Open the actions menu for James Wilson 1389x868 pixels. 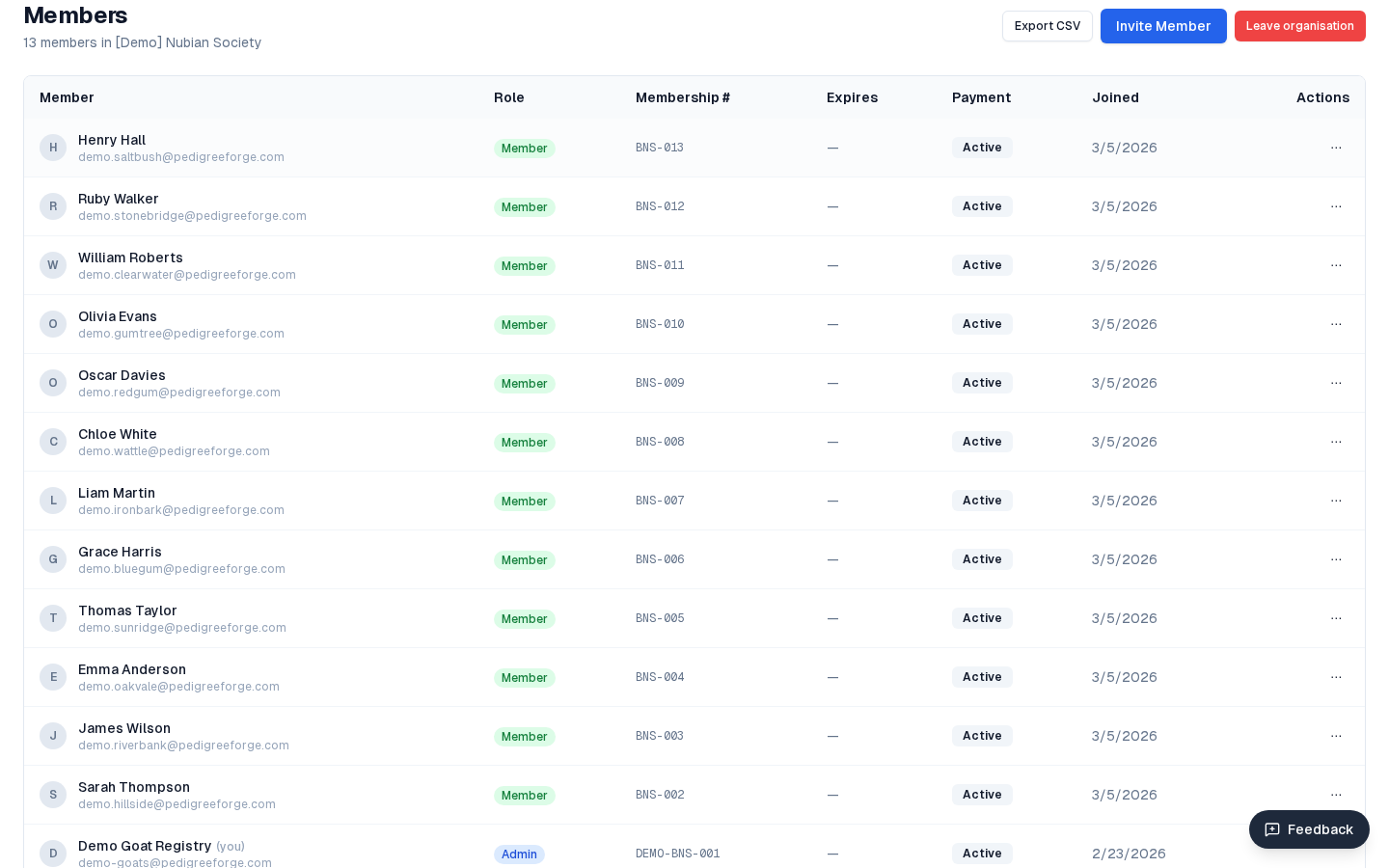point(1337,736)
